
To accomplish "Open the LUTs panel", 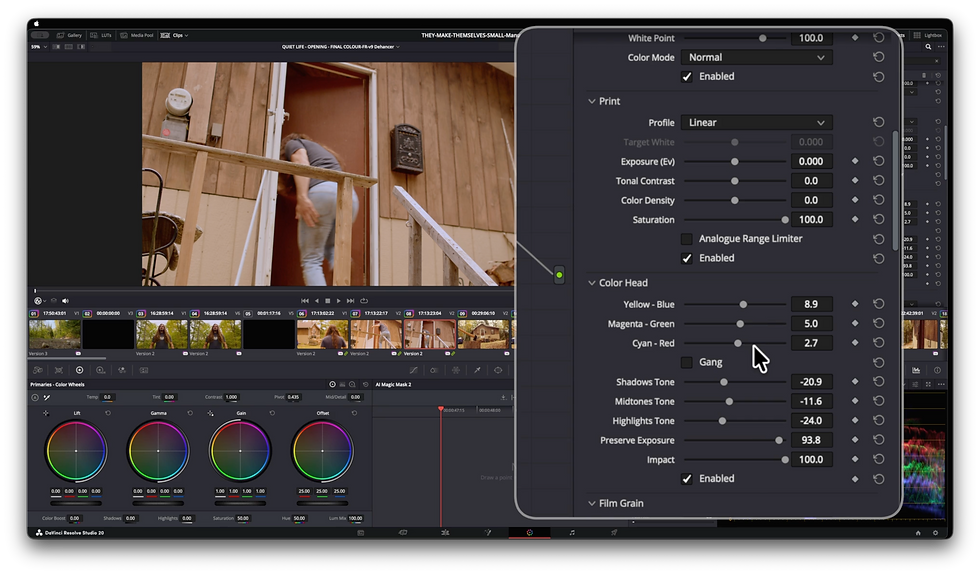I will pyautogui.click(x=101, y=36).
